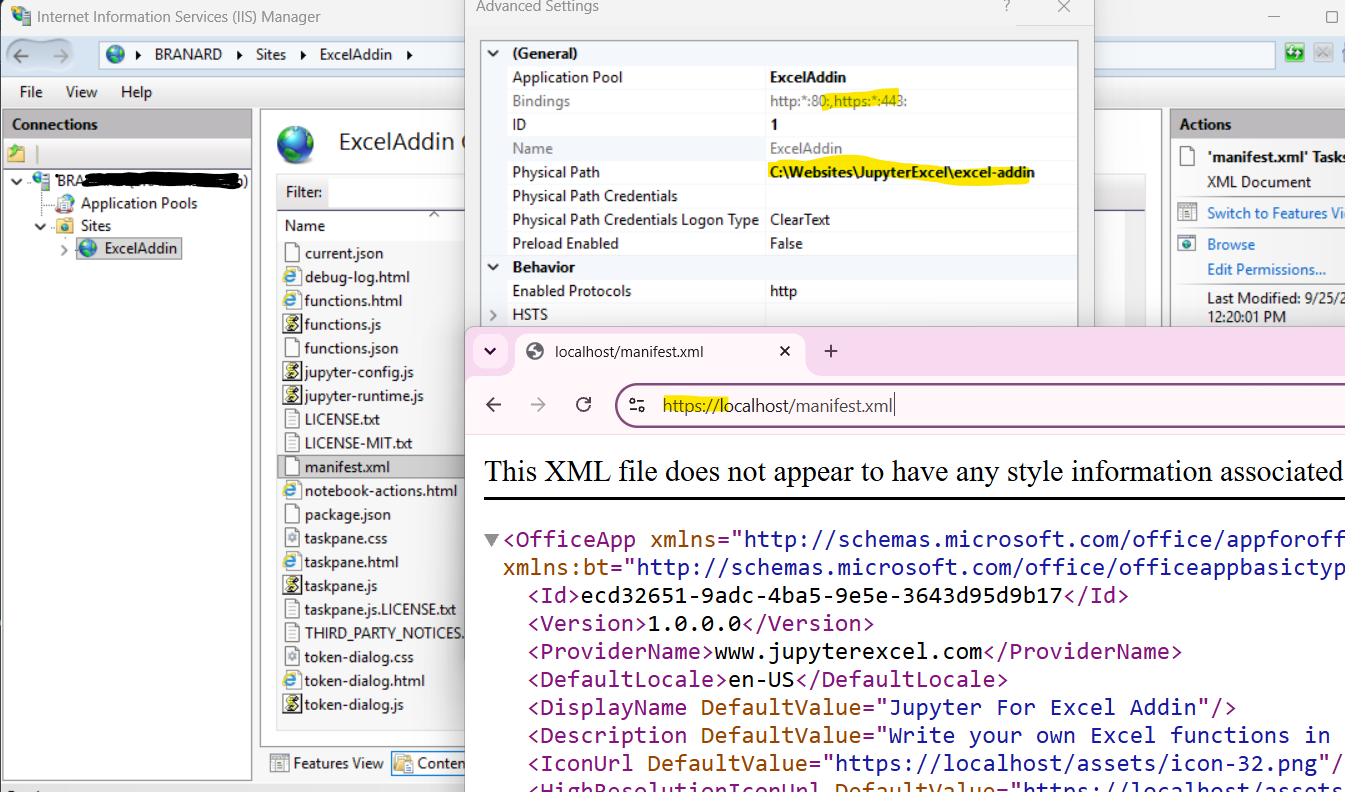Screen dimensions: 1345x792
Task: Open the Help menu in IIS Manager
Action: point(136,92)
